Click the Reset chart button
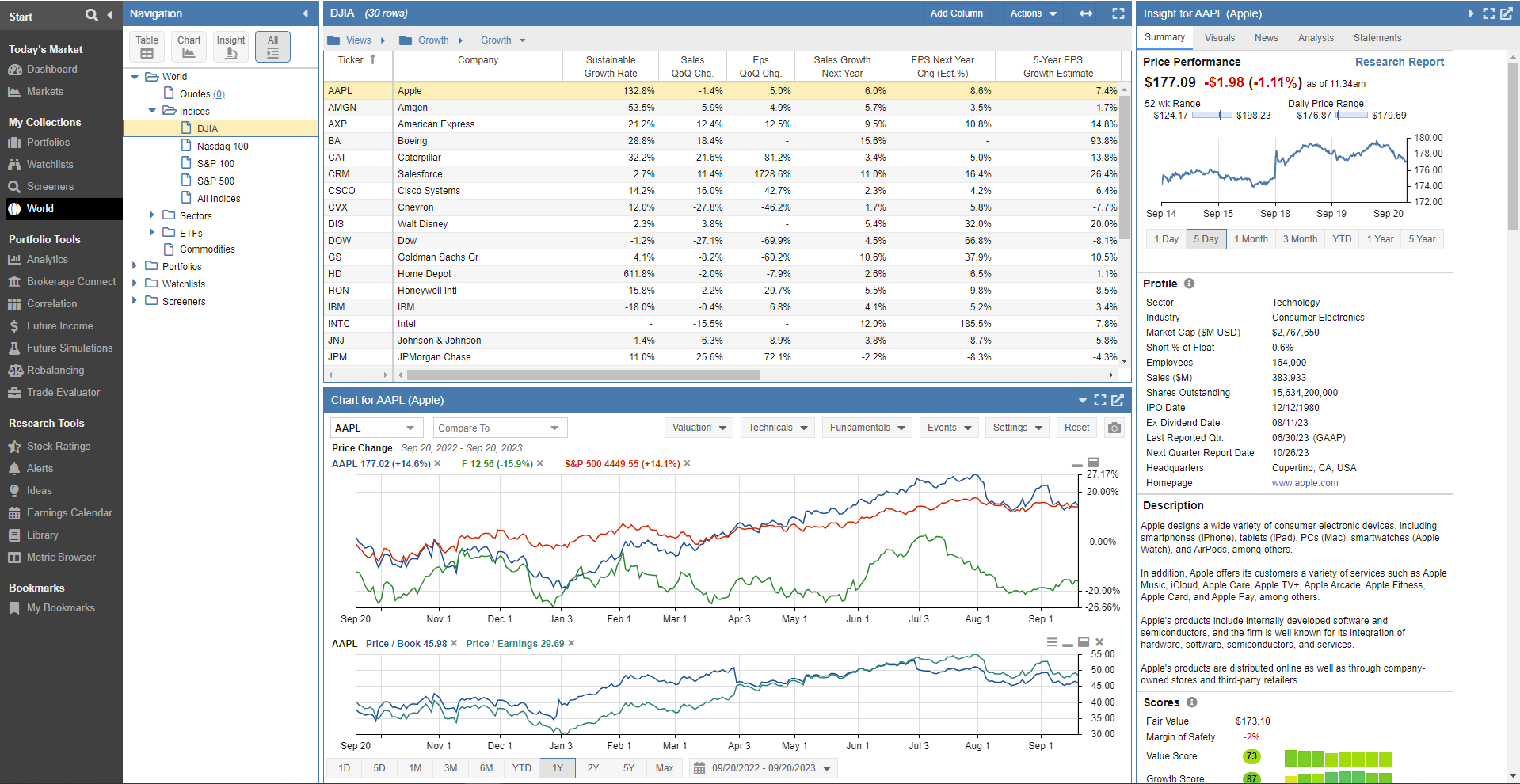Screen dimensions: 1520x784 point(1076,428)
